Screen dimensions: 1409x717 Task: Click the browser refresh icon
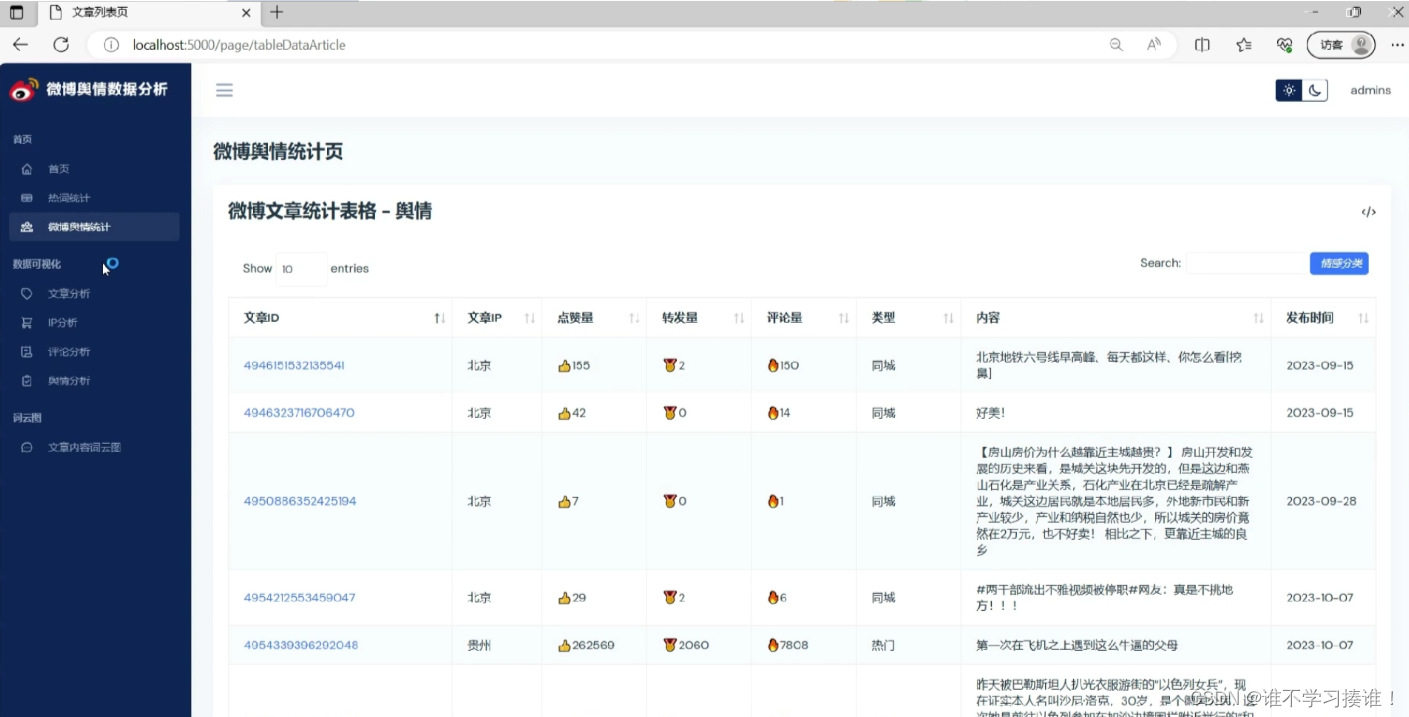point(61,45)
